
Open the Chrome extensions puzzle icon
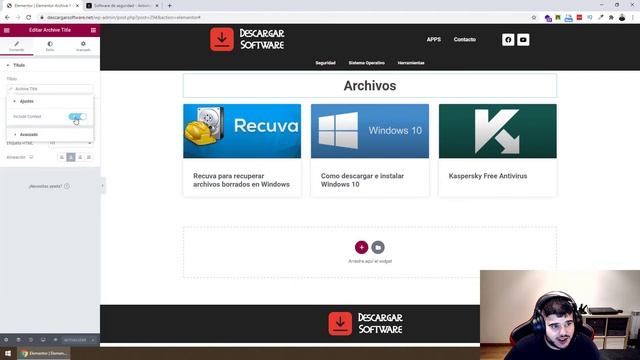pyautogui.click(x=611, y=18)
